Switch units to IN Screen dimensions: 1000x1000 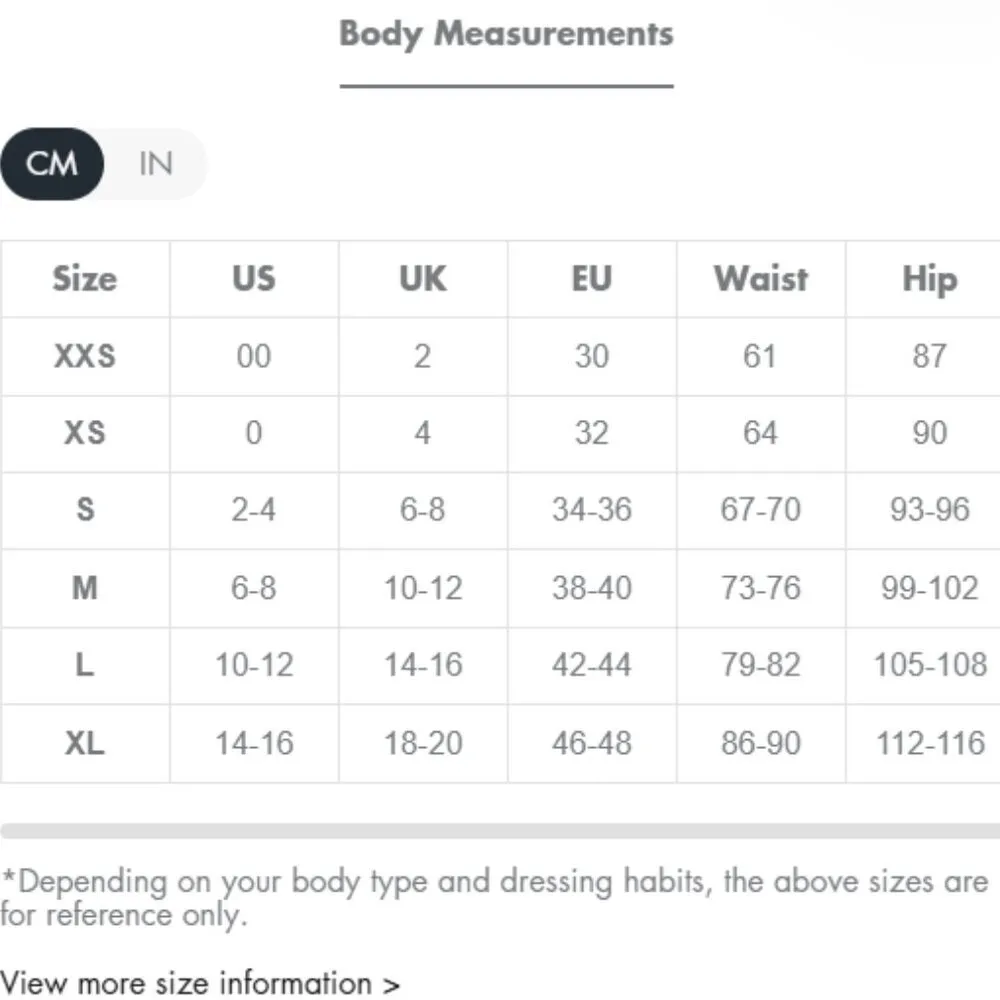coord(156,163)
